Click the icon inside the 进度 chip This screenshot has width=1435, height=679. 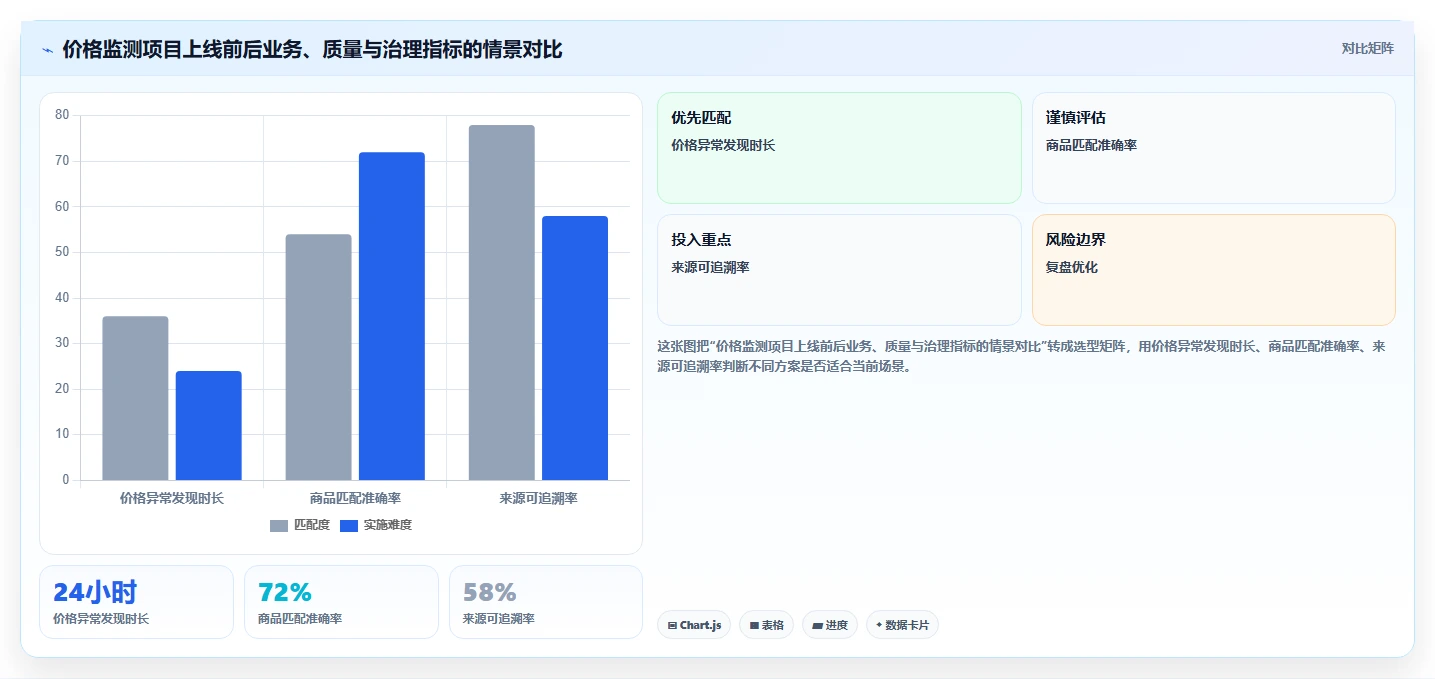[817, 626]
